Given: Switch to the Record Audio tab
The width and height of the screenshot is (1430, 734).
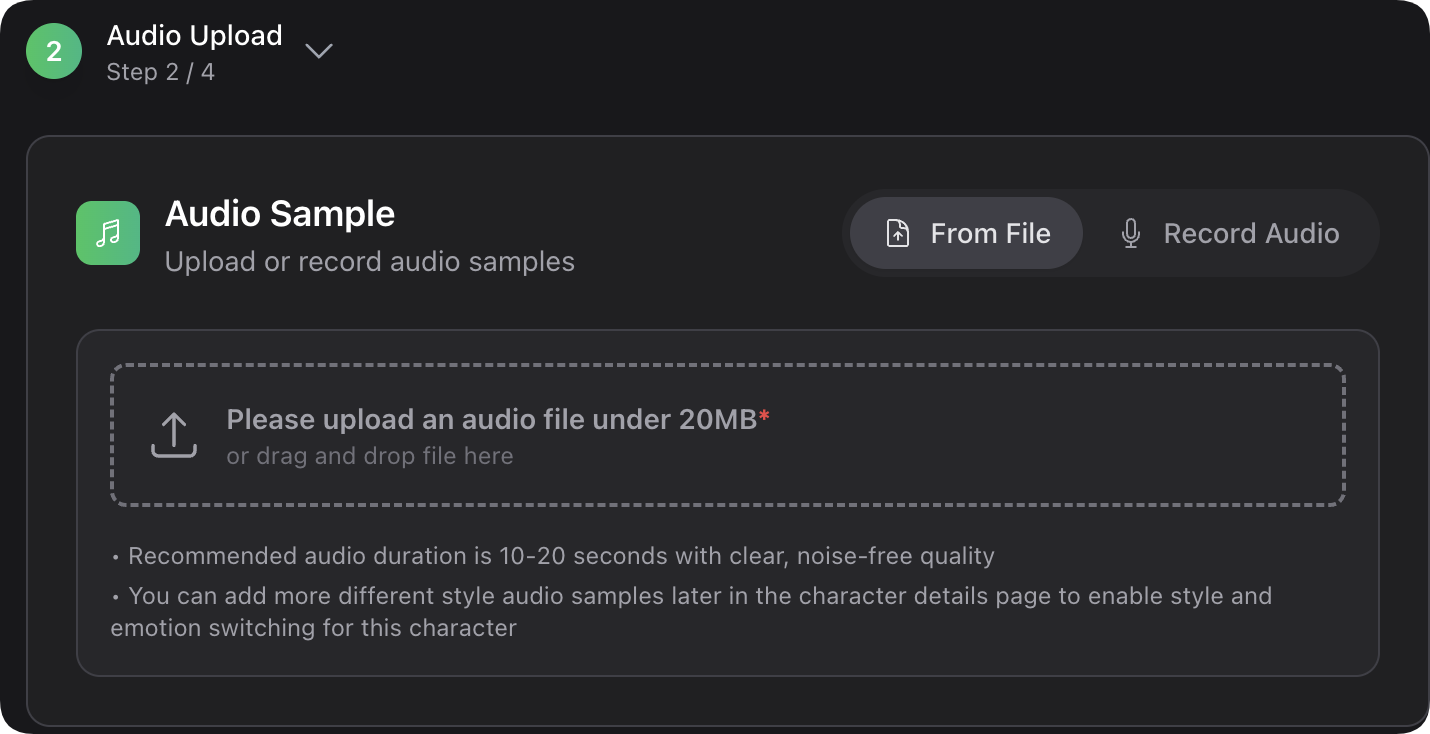Looking at the screenshot, I should 1228,233.
